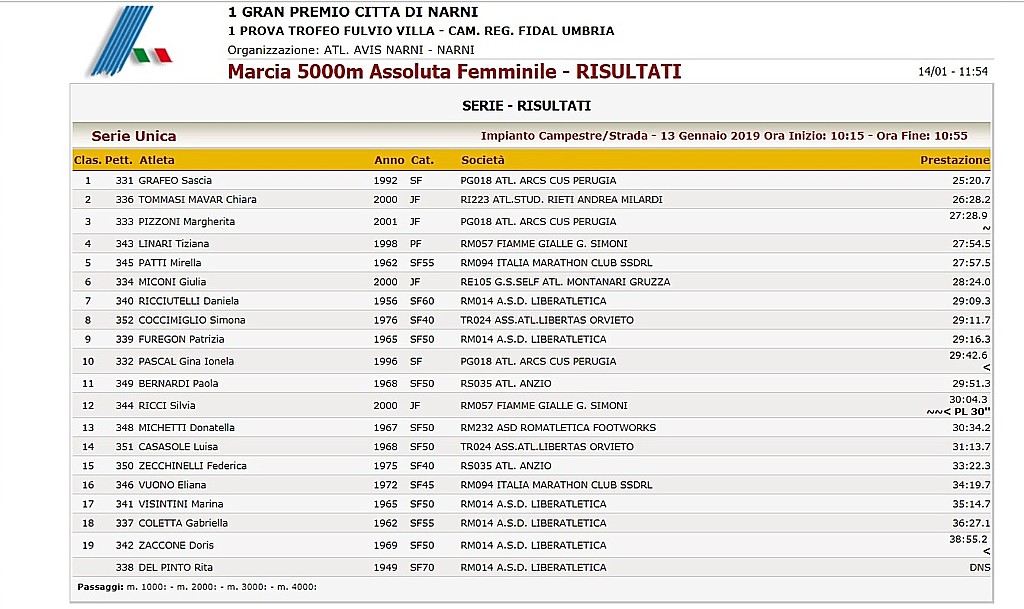Click the winning time 25:20.7
Image resolution: width=1024 pixels, height=609 pixels.
click(x=971, y=180)
